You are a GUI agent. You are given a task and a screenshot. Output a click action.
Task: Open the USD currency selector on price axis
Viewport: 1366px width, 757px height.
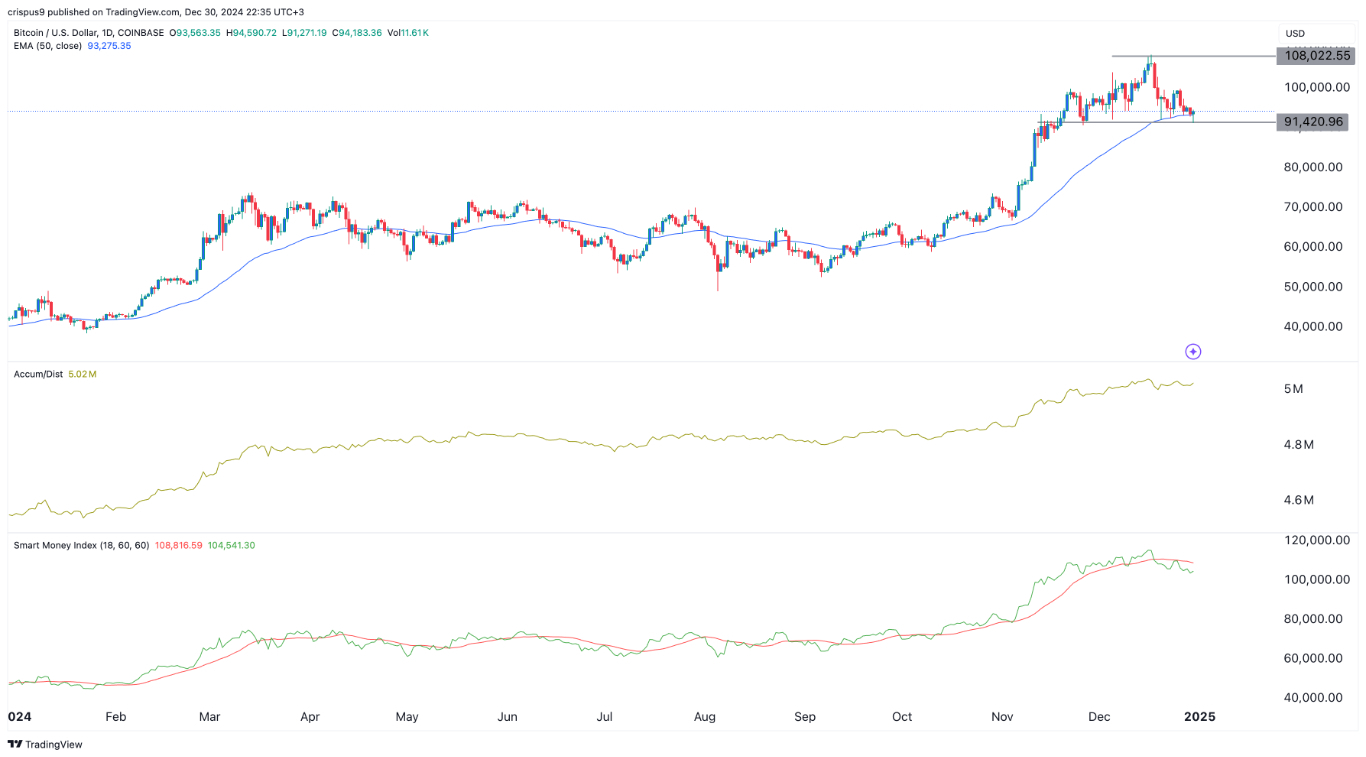1295,33
